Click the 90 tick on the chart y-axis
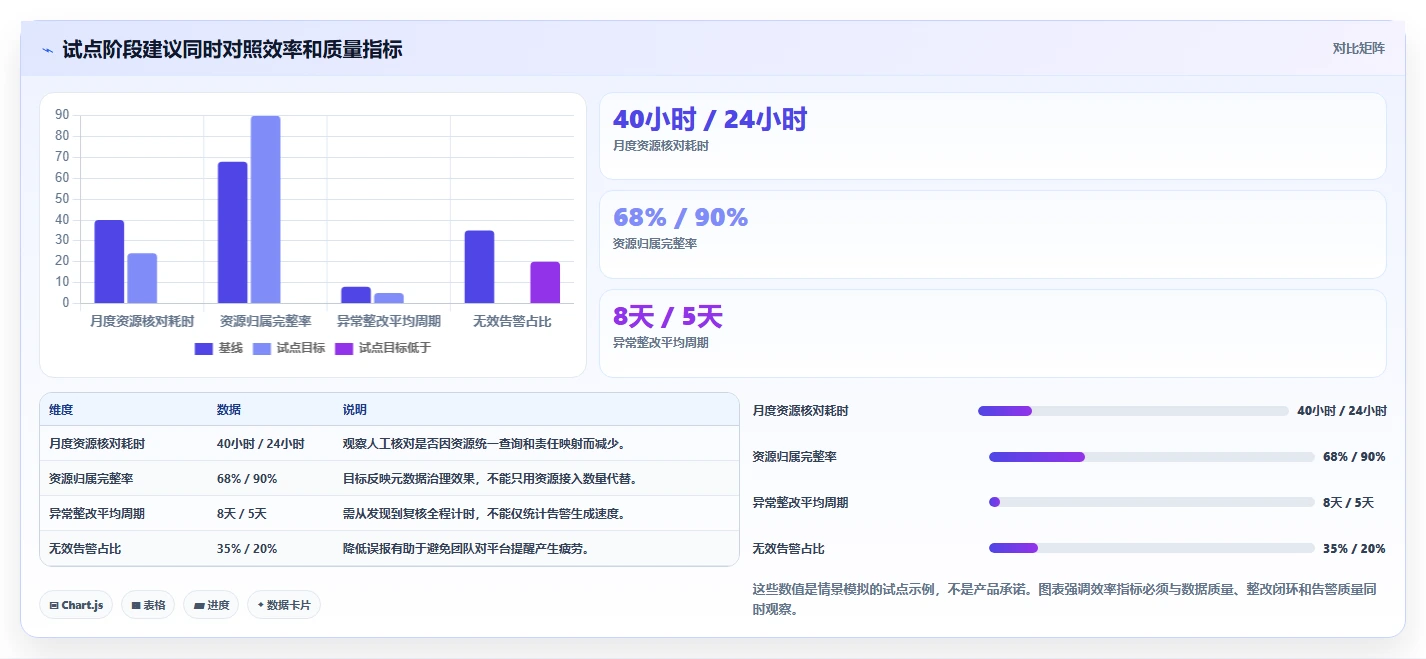1426x659 pixels. coord(63,115)
